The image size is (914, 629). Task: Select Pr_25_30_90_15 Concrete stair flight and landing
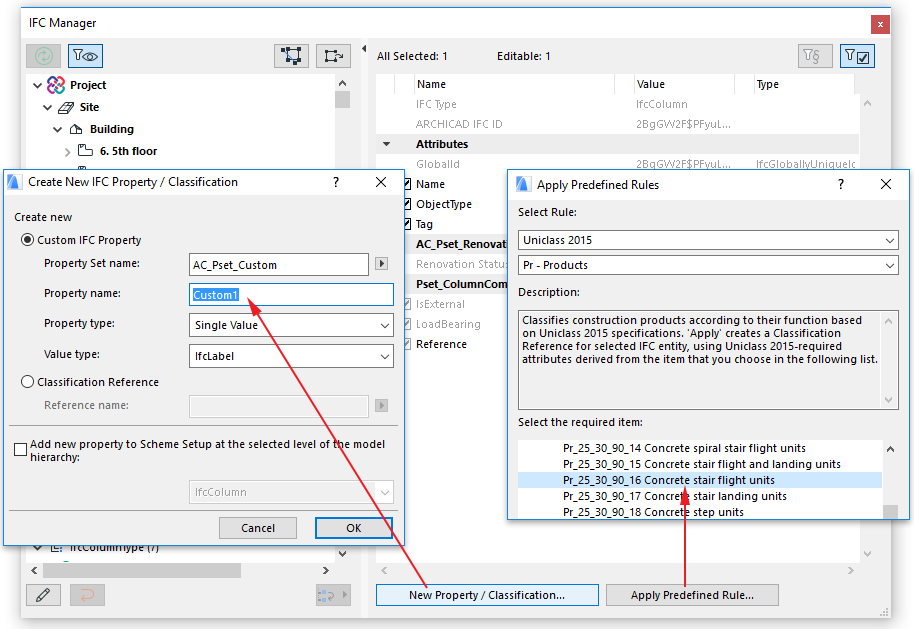click(x=702, y=464)
